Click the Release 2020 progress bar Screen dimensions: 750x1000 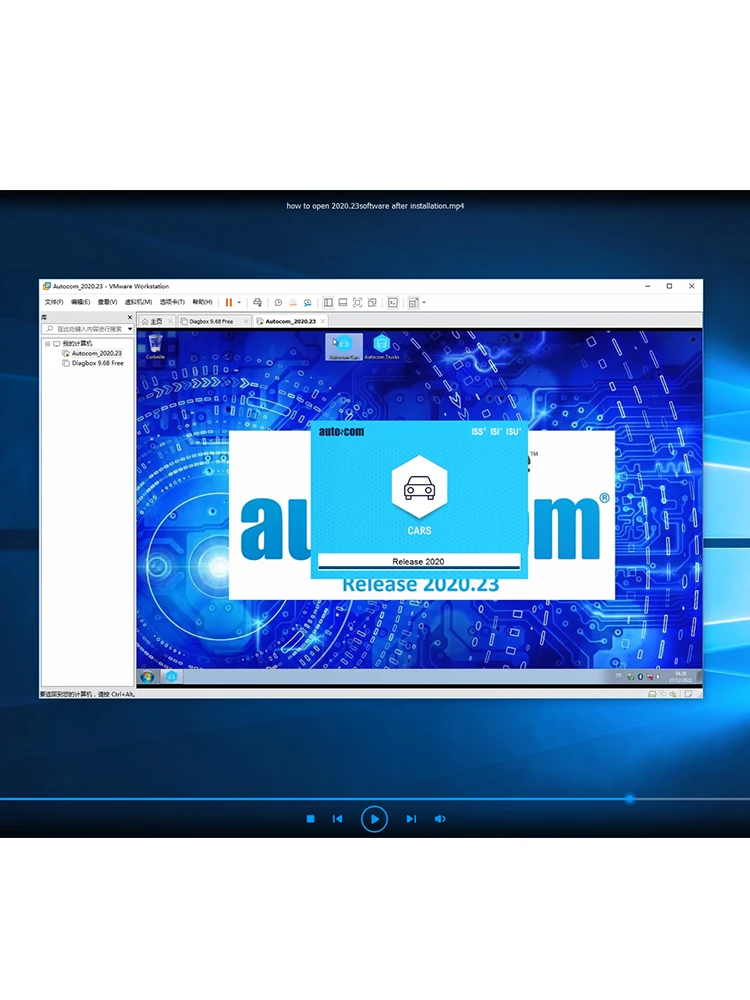[x=419, y=561]
